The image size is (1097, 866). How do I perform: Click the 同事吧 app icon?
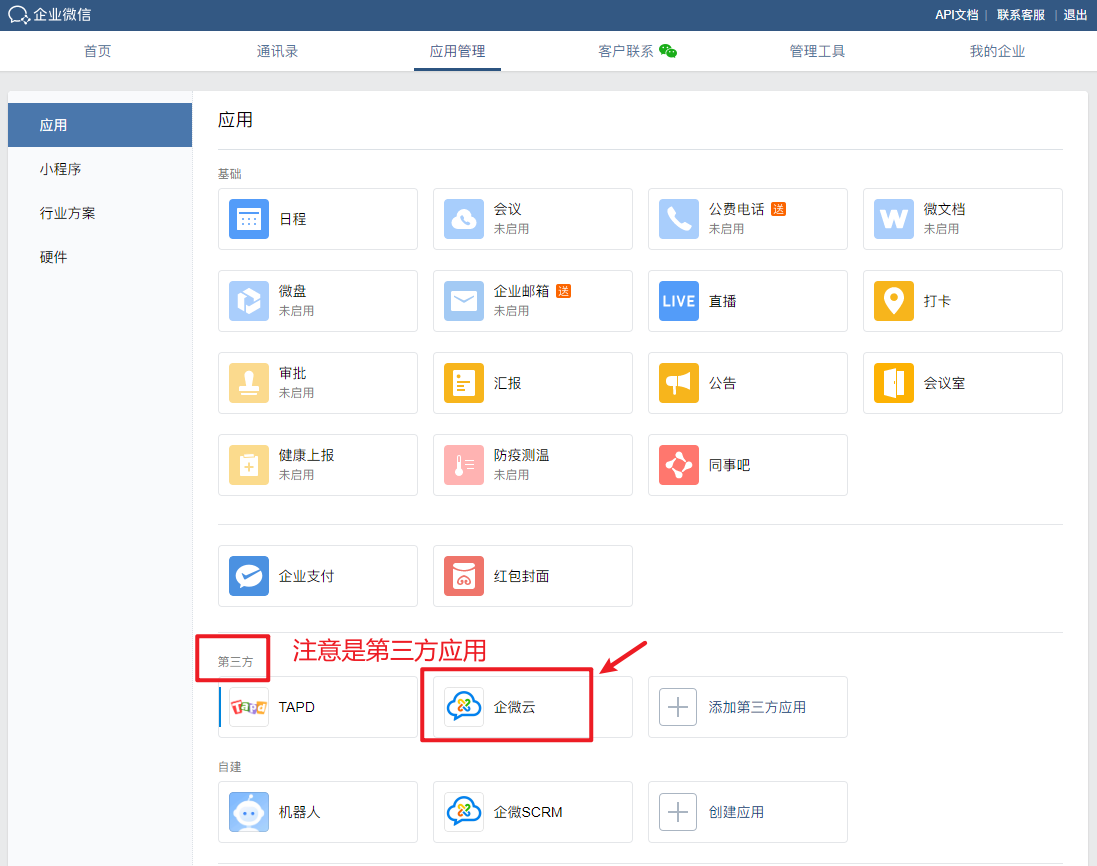click(x=679, y=465)
